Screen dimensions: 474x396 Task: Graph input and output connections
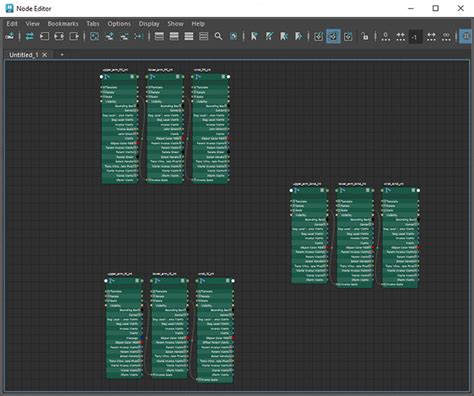click(59, 36)
